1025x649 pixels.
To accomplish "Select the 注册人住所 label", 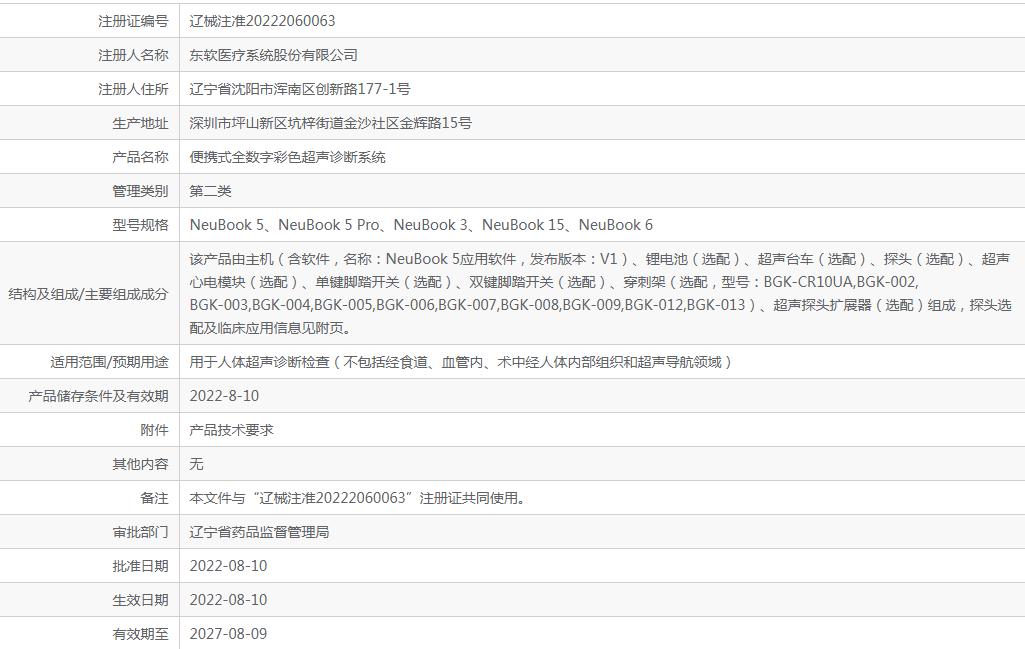I will point(133,89).
